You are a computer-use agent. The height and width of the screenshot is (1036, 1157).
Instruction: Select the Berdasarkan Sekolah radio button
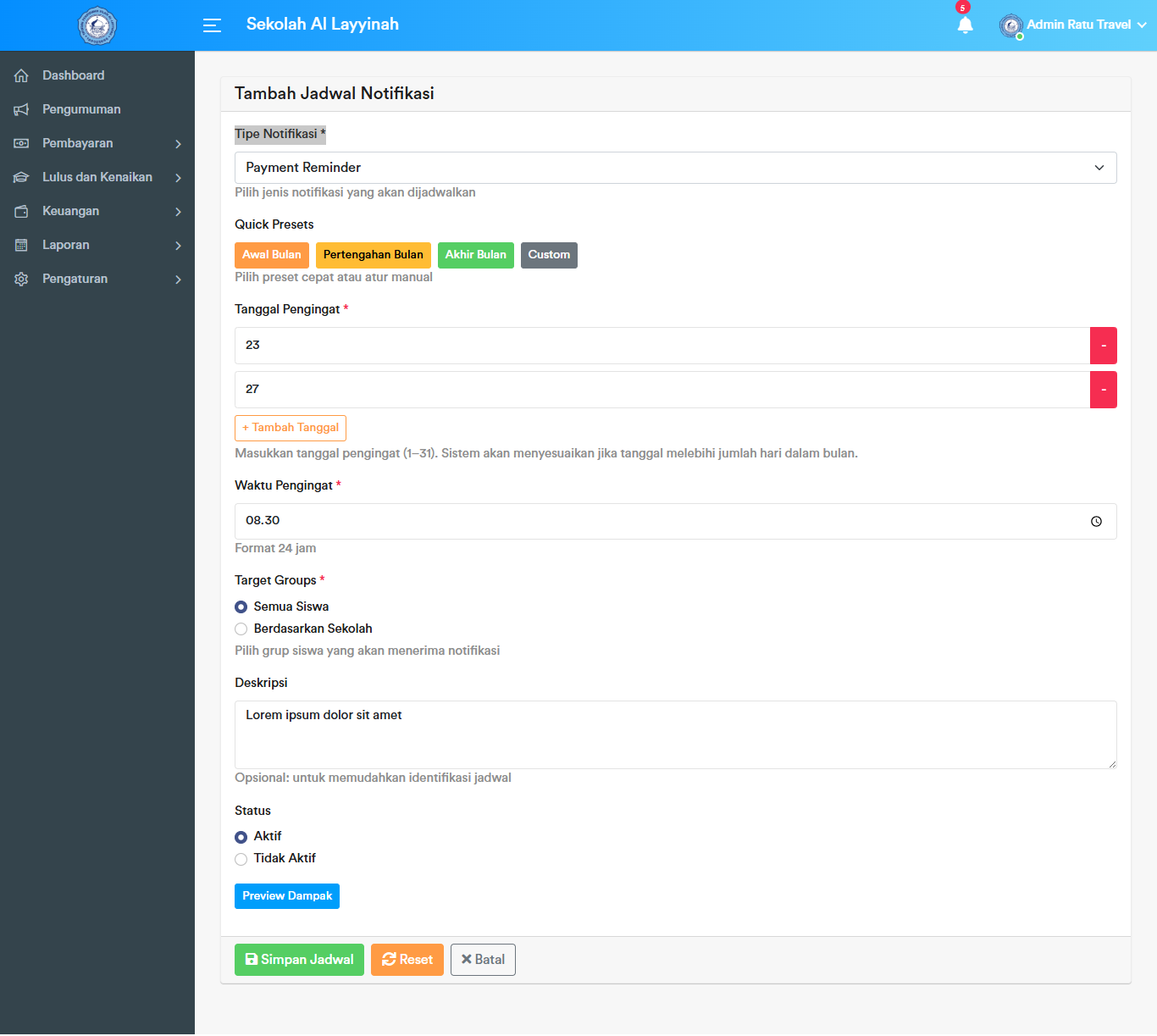(241, 629)
